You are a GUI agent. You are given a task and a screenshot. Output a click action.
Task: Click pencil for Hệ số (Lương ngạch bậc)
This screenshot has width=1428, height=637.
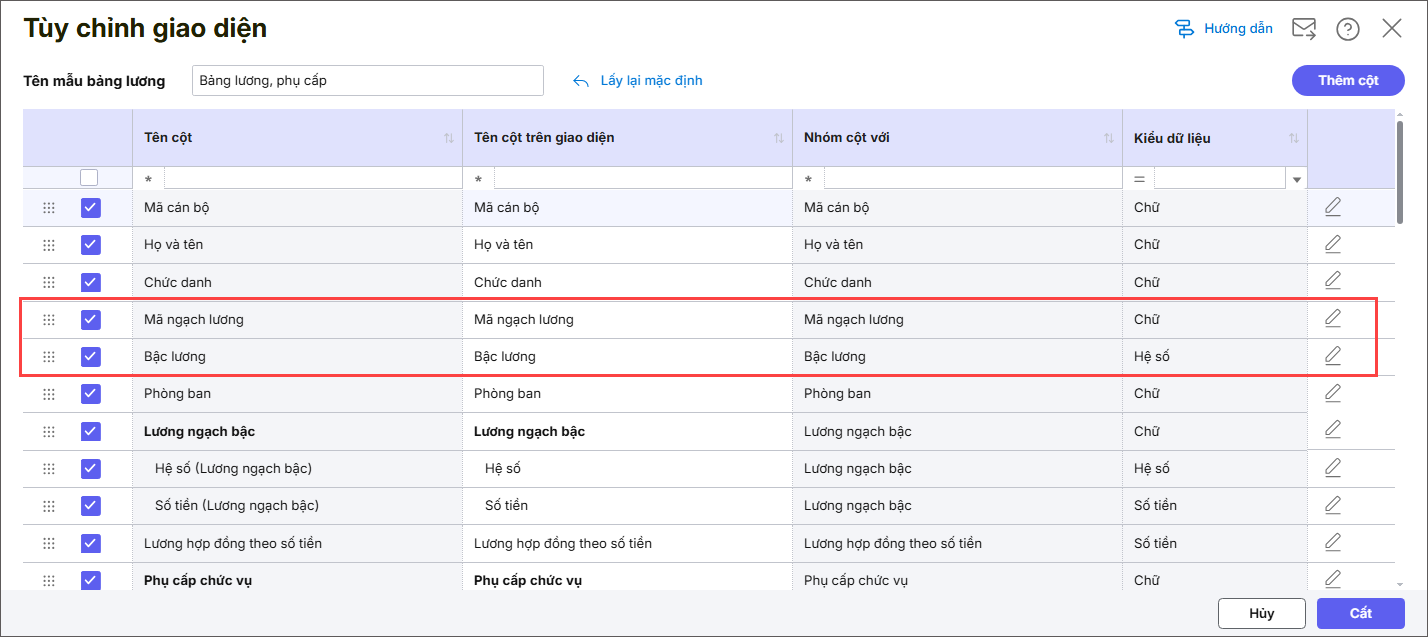point(1332,467)
